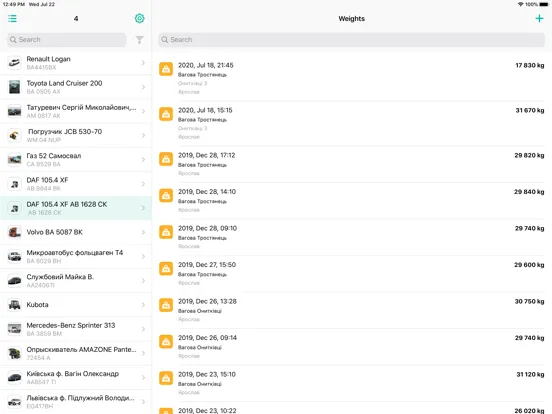The image size is (552, 414).
Task: Click Погрузчик JCB 530-70 loader thumbnail
Action: 14,135
